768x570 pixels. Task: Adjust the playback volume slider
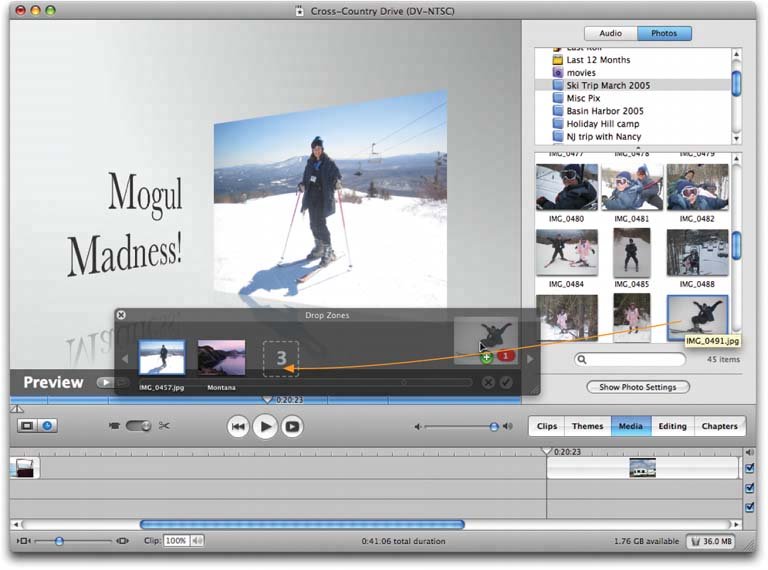click(x=493, y=427)
